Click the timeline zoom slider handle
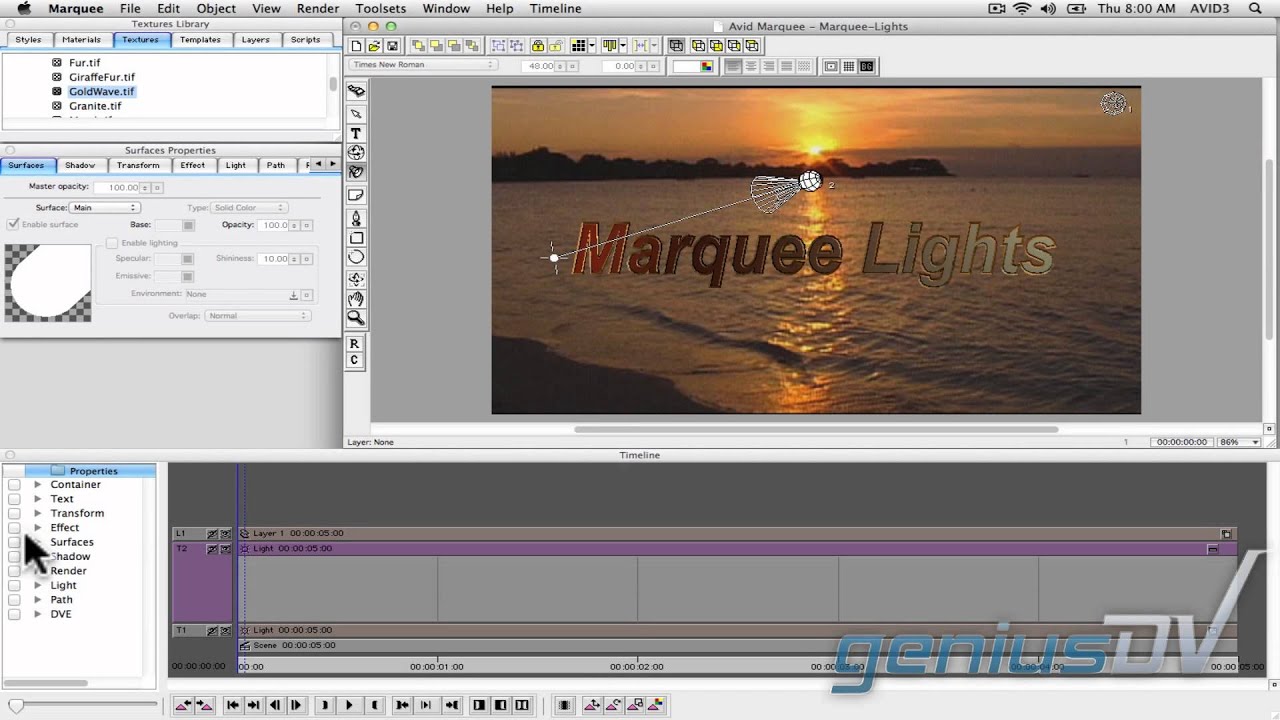The image size is (1280, 720). tap(16, 706)
